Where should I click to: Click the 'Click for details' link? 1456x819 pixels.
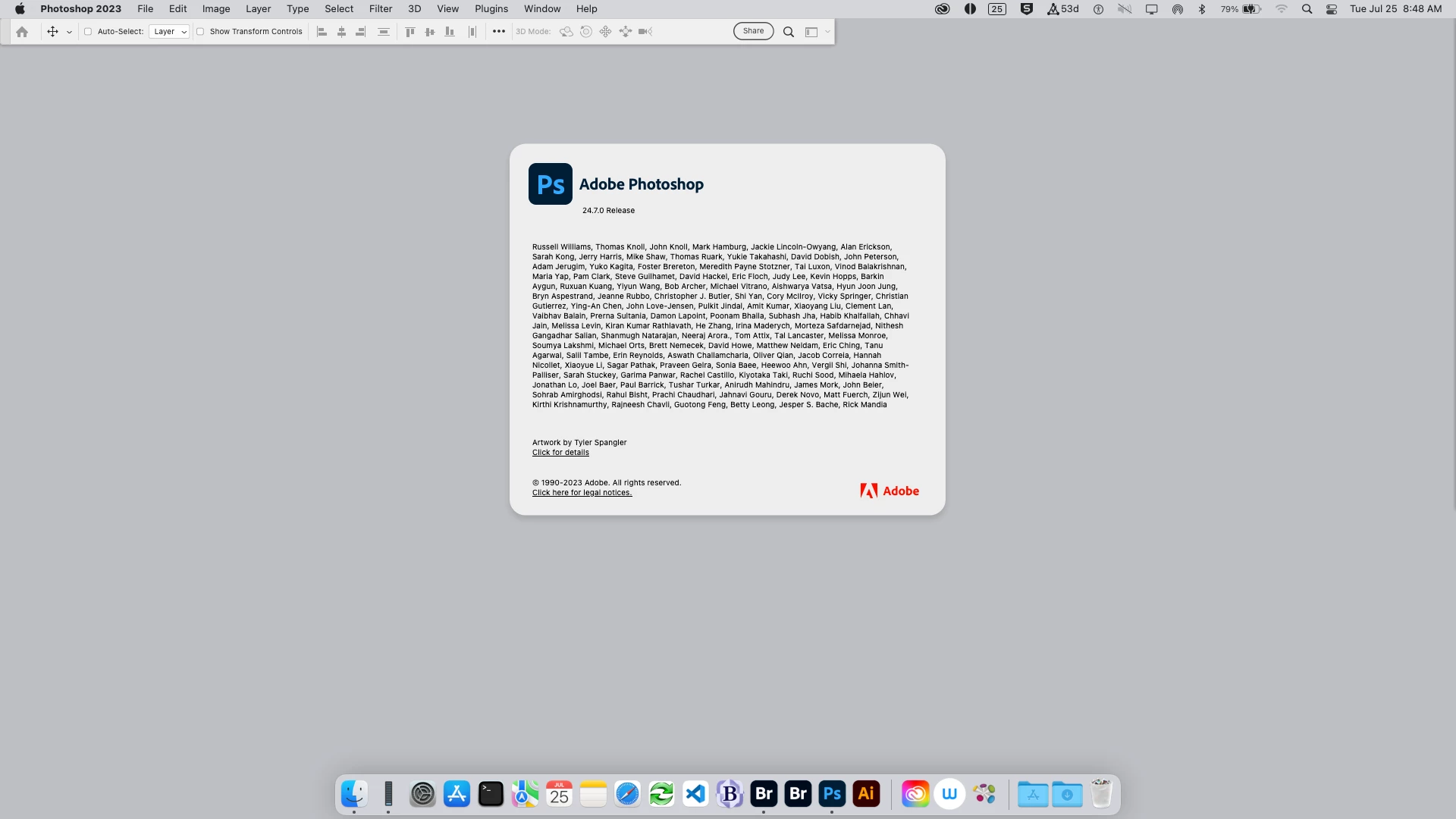pyautogui.click(x=560, y=453)
